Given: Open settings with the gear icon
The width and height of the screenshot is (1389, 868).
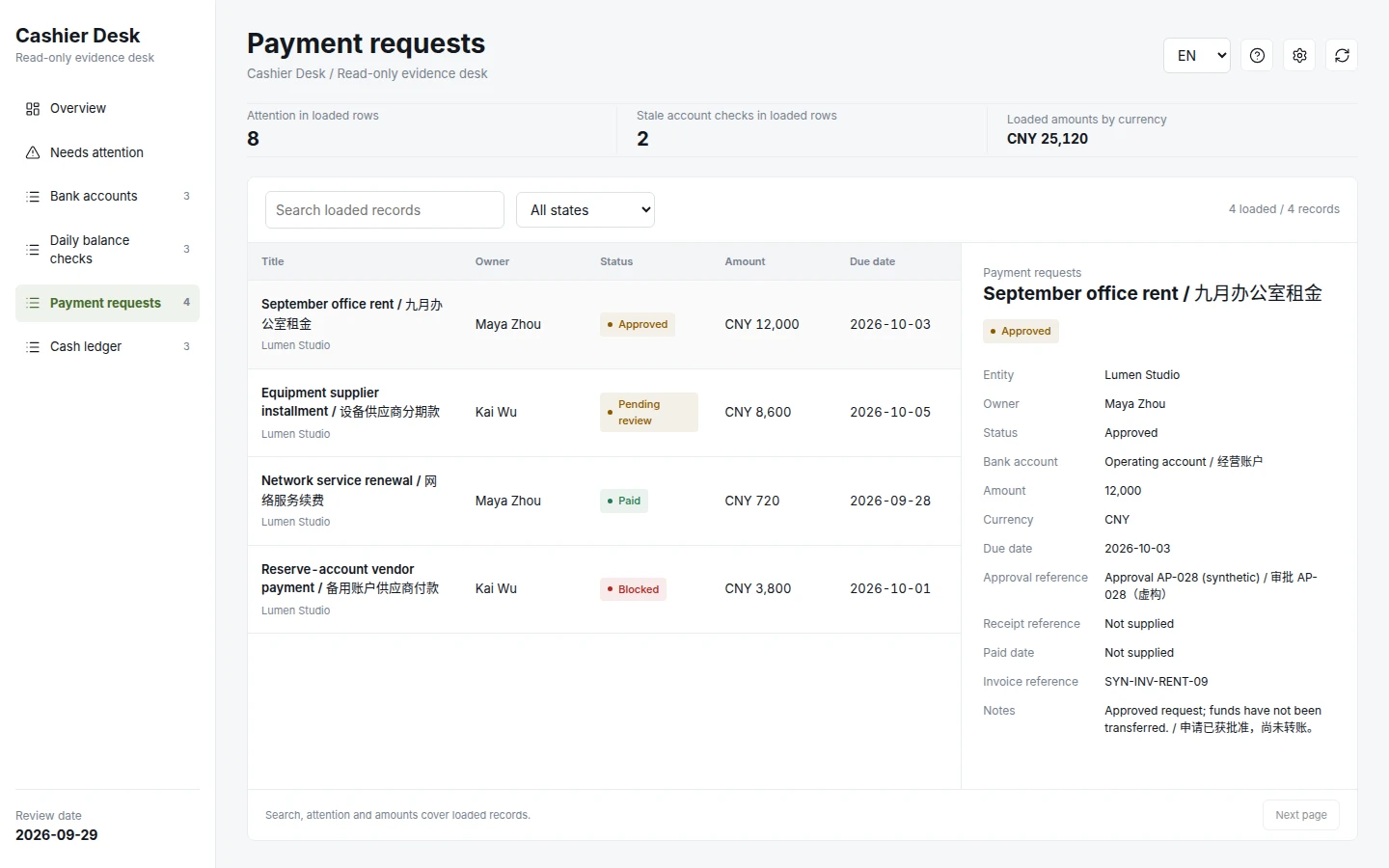Looking at the screenshot, I should [1299, 56].
